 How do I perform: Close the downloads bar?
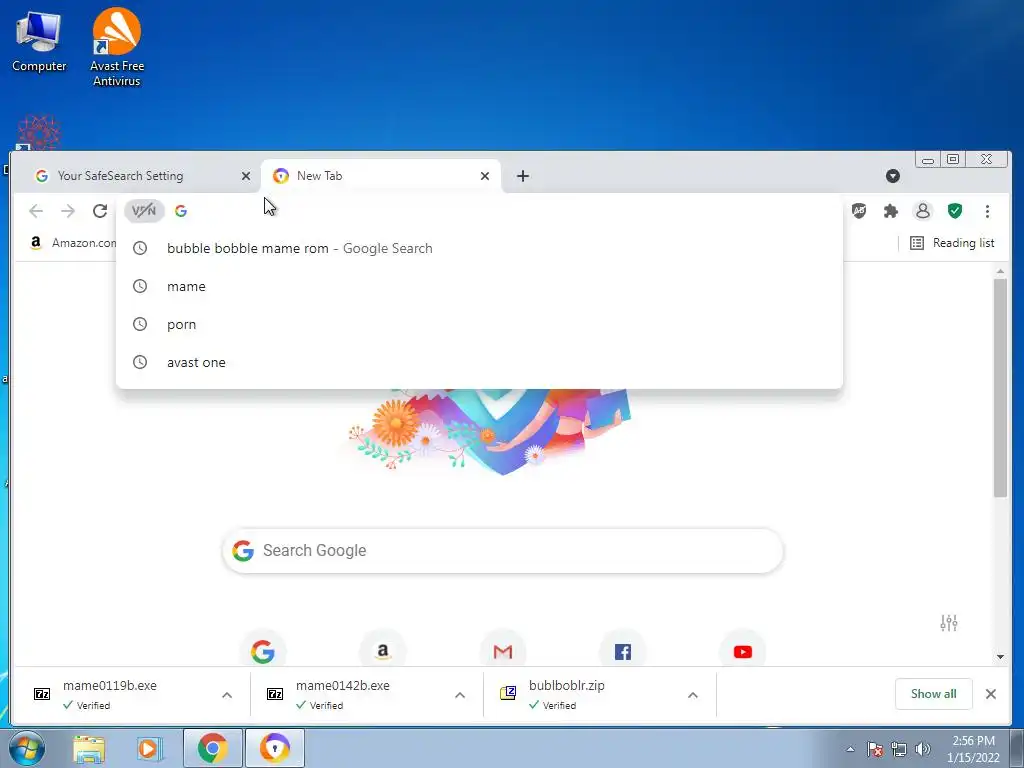(x=991, y=694)
